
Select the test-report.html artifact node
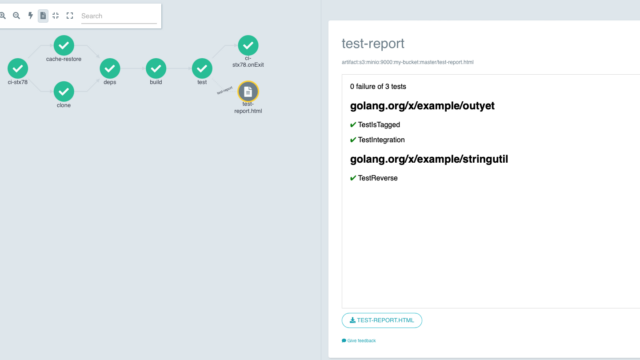(x=248, y=91)
